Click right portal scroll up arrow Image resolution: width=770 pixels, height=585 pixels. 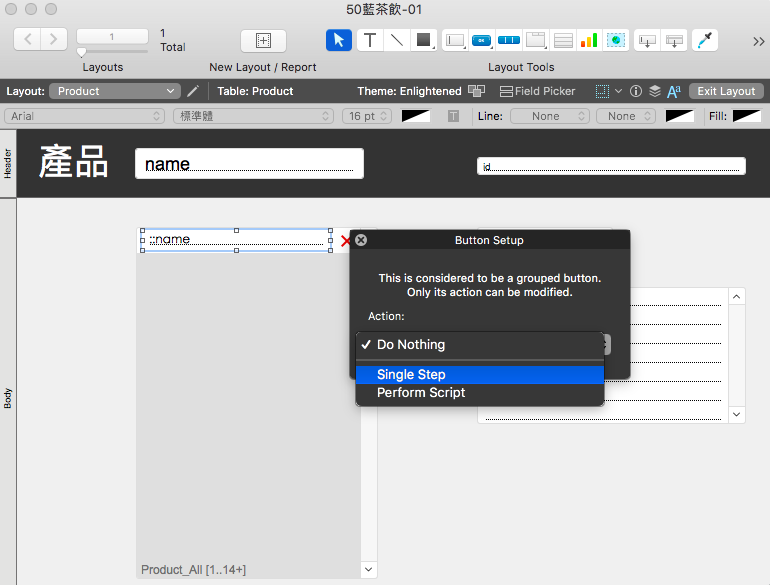tap(737, 297)
